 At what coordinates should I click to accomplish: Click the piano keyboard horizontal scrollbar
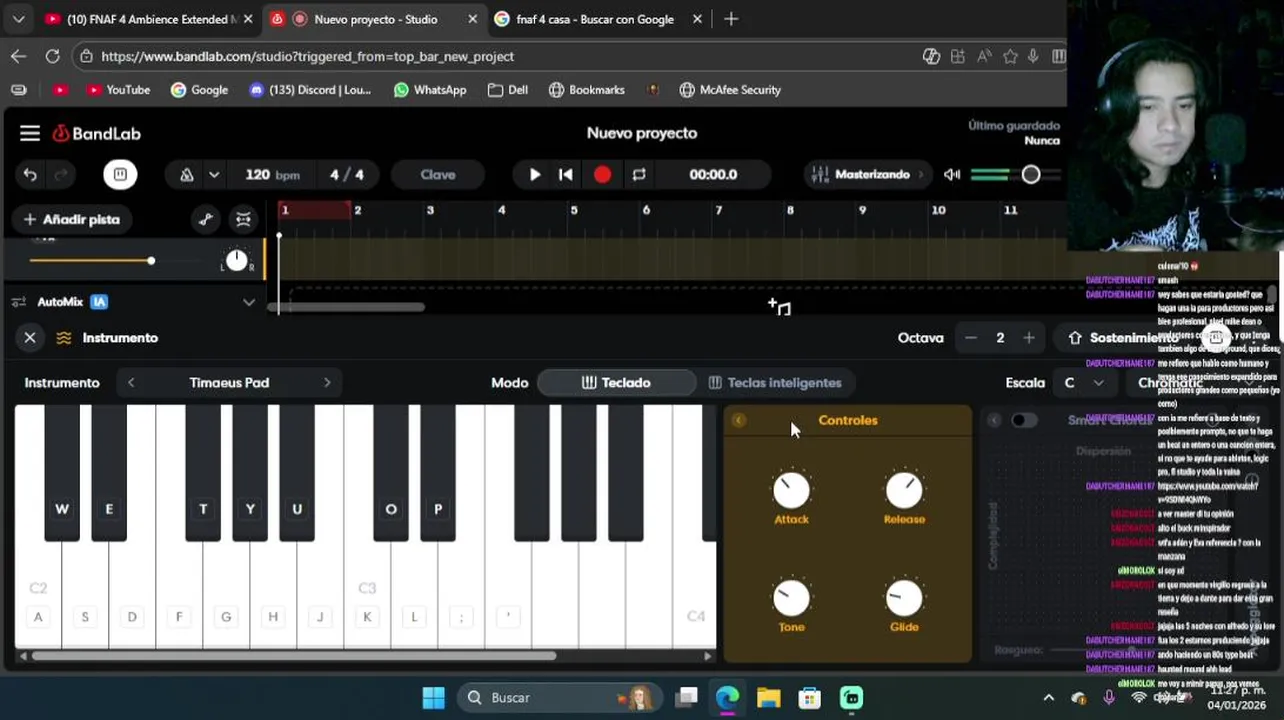(x=294, y=656)
